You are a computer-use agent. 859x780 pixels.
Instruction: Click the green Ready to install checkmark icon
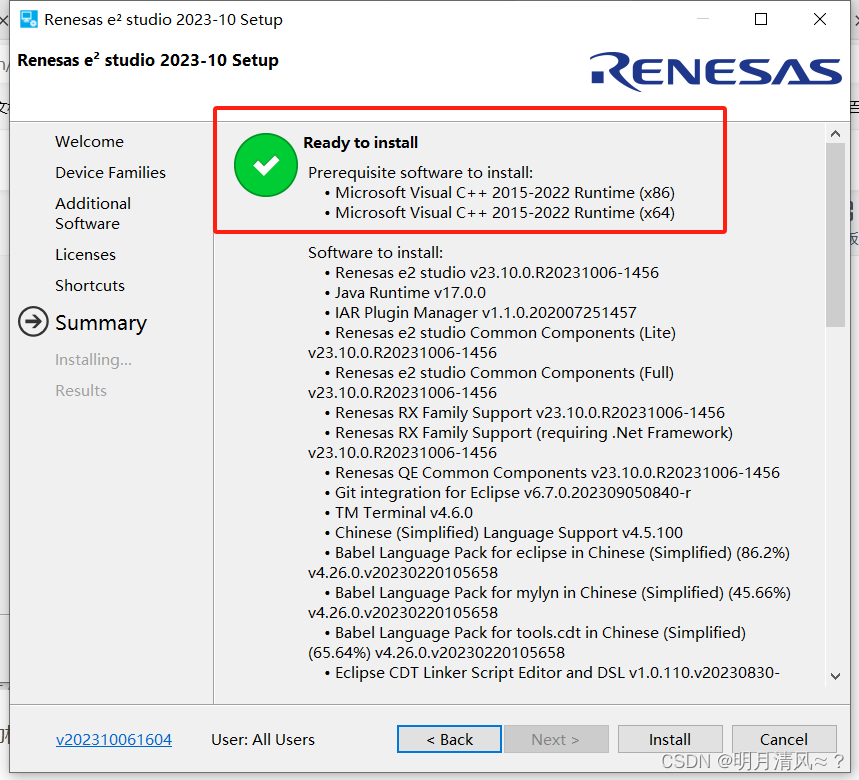click(266, 165)
